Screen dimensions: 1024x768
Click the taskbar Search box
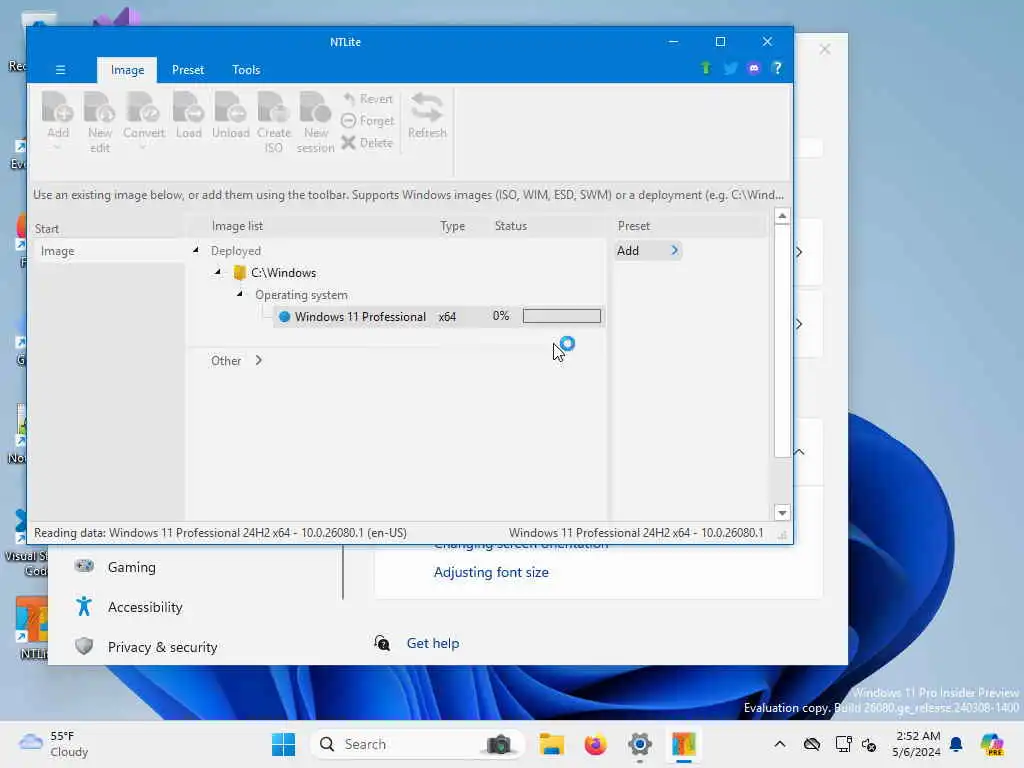tap(417, 744)
